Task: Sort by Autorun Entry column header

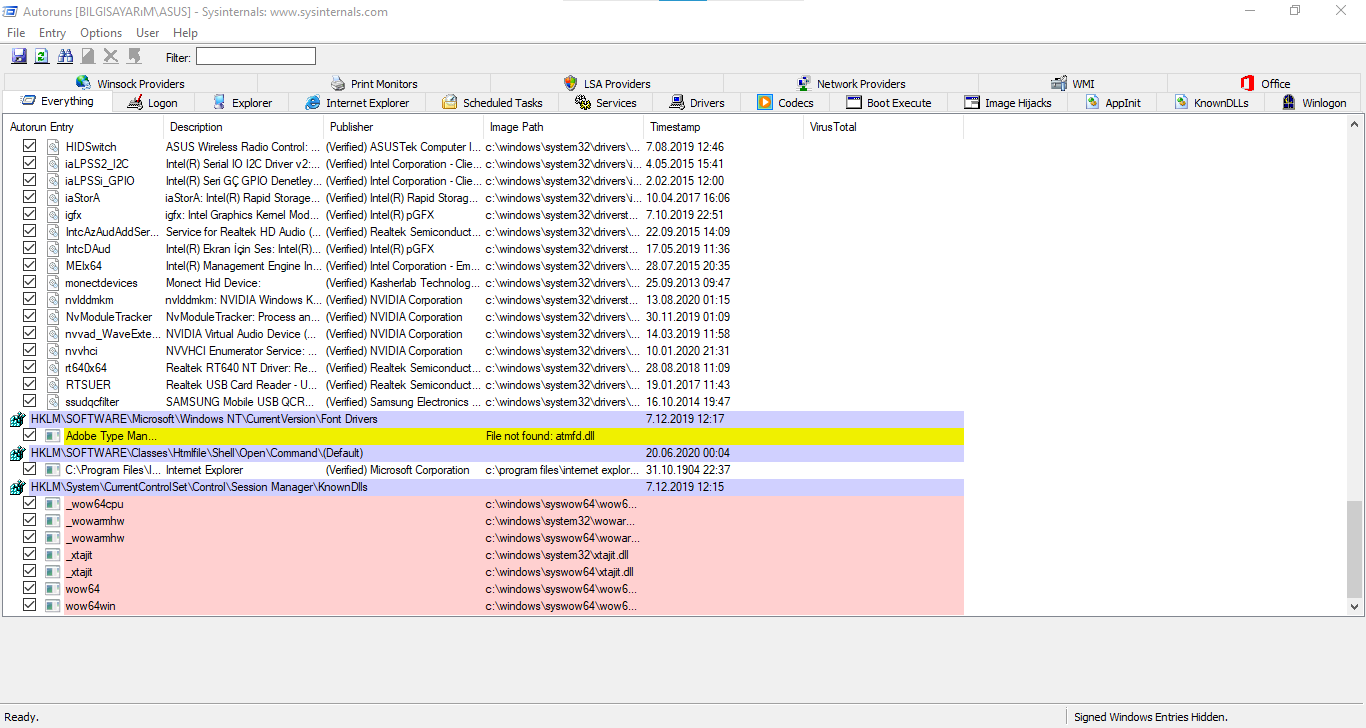Action: pyautogui.click(x=83, y=127)
